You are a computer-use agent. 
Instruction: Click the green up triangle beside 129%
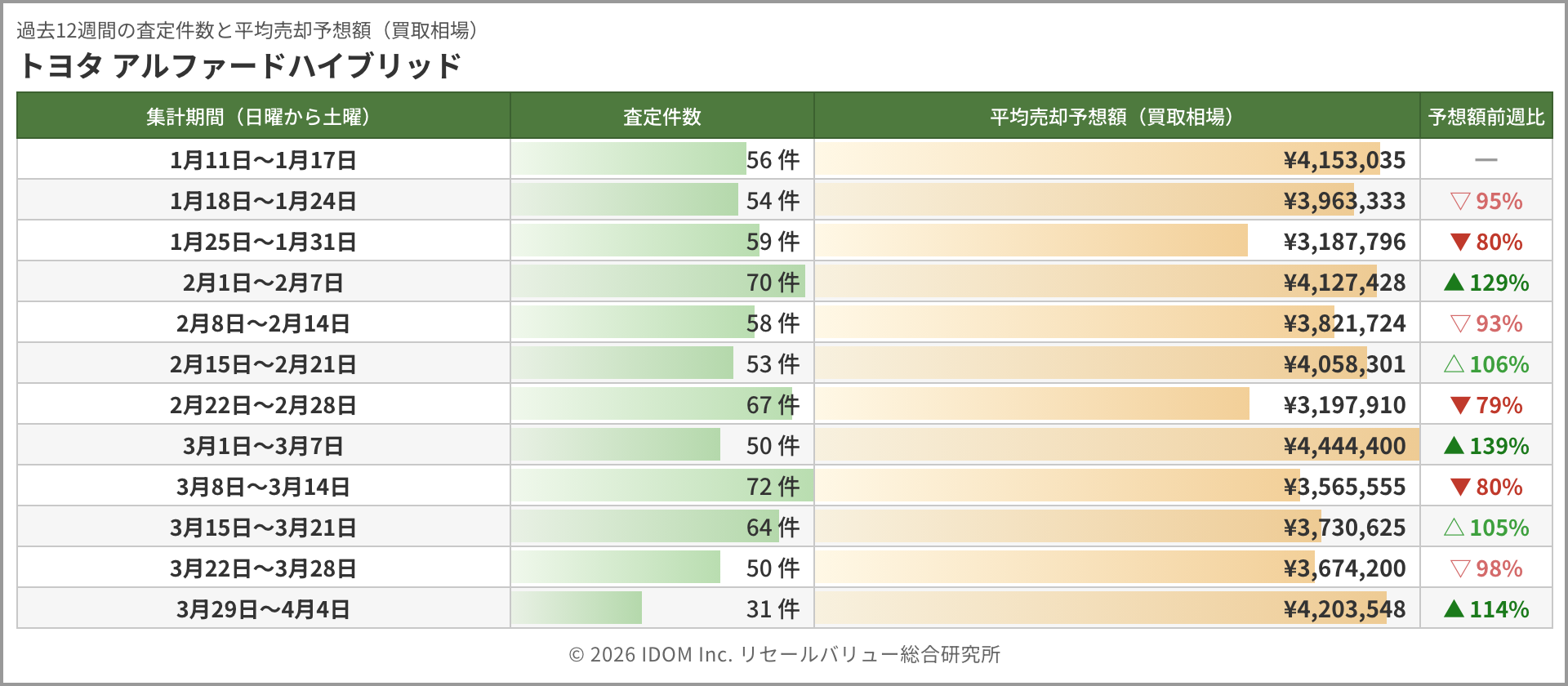[1454, 283]
